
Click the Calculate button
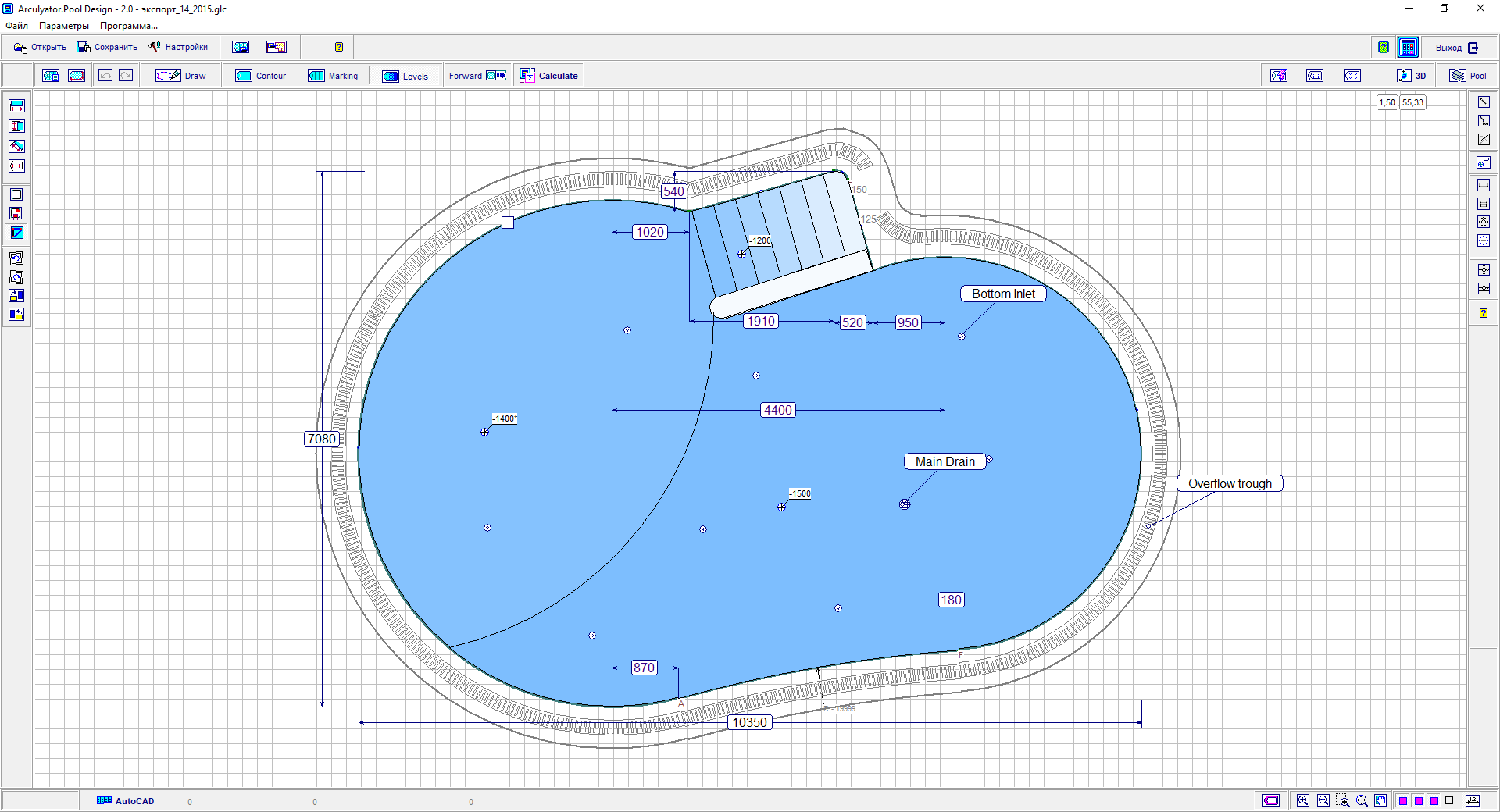pyautogui.click(x=549, y=76)
